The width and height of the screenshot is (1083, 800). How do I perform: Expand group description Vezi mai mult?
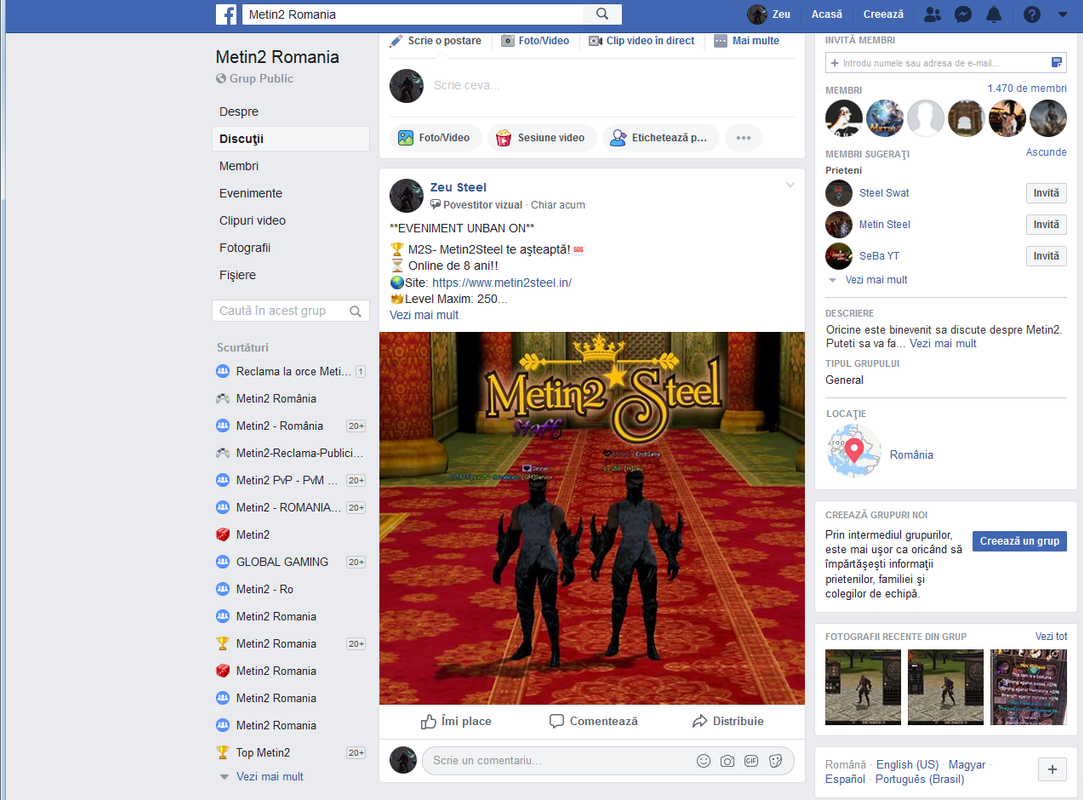click(943, 343)
